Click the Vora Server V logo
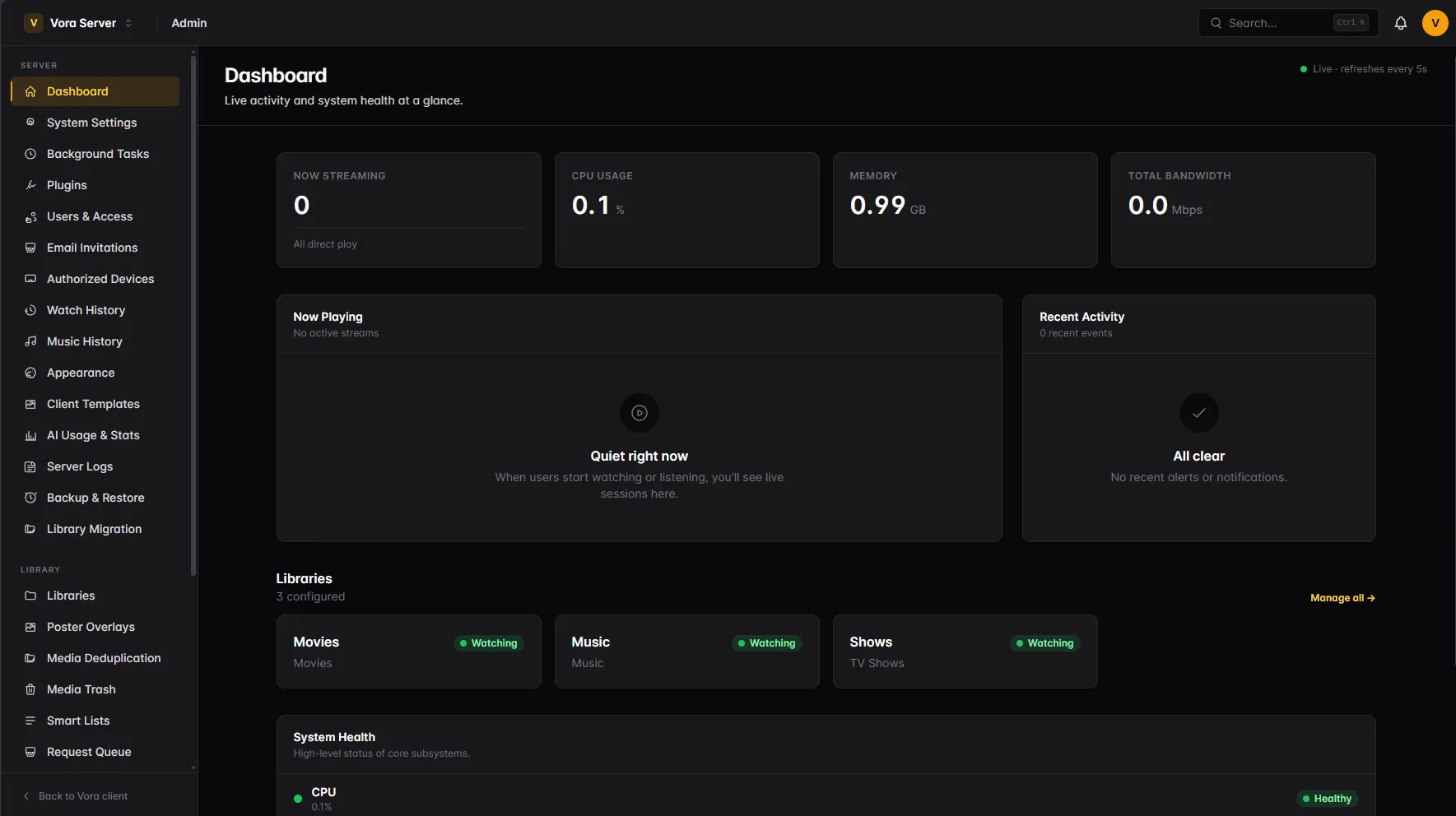 tap(34, 23)
